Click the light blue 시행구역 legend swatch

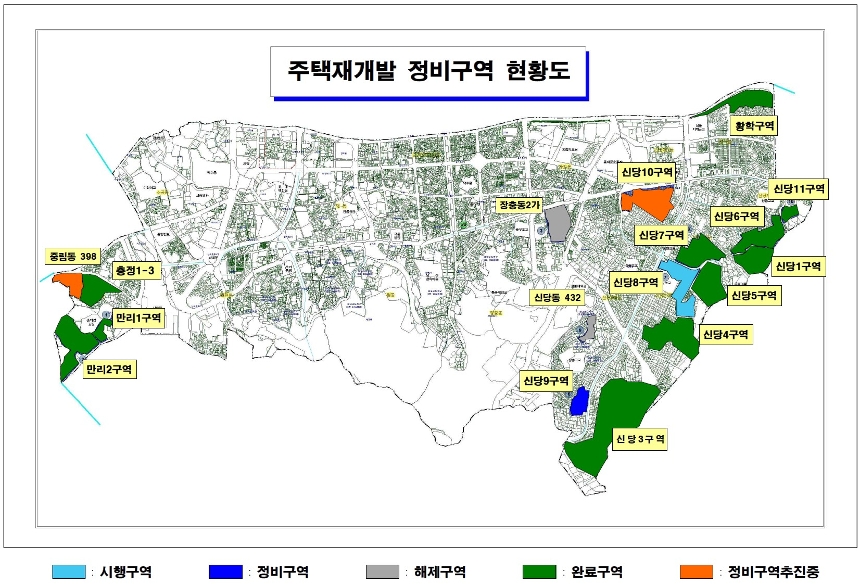click(69, 572)
